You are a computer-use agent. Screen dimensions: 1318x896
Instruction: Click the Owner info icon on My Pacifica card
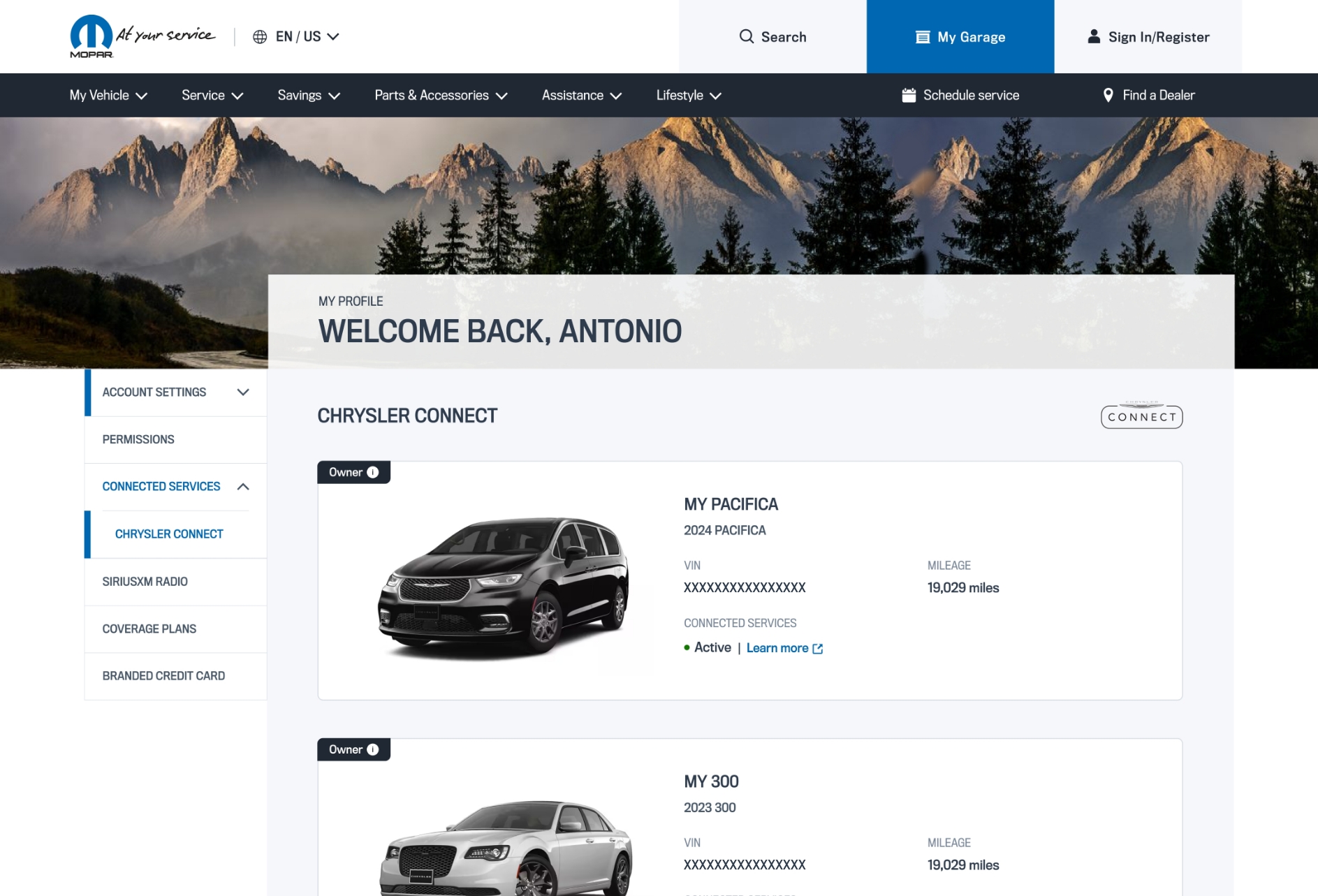(x=372, y=472)
